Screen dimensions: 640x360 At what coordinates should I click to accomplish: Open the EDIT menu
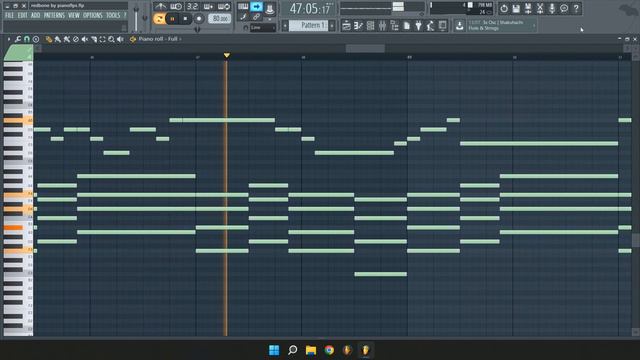point(22,15)
